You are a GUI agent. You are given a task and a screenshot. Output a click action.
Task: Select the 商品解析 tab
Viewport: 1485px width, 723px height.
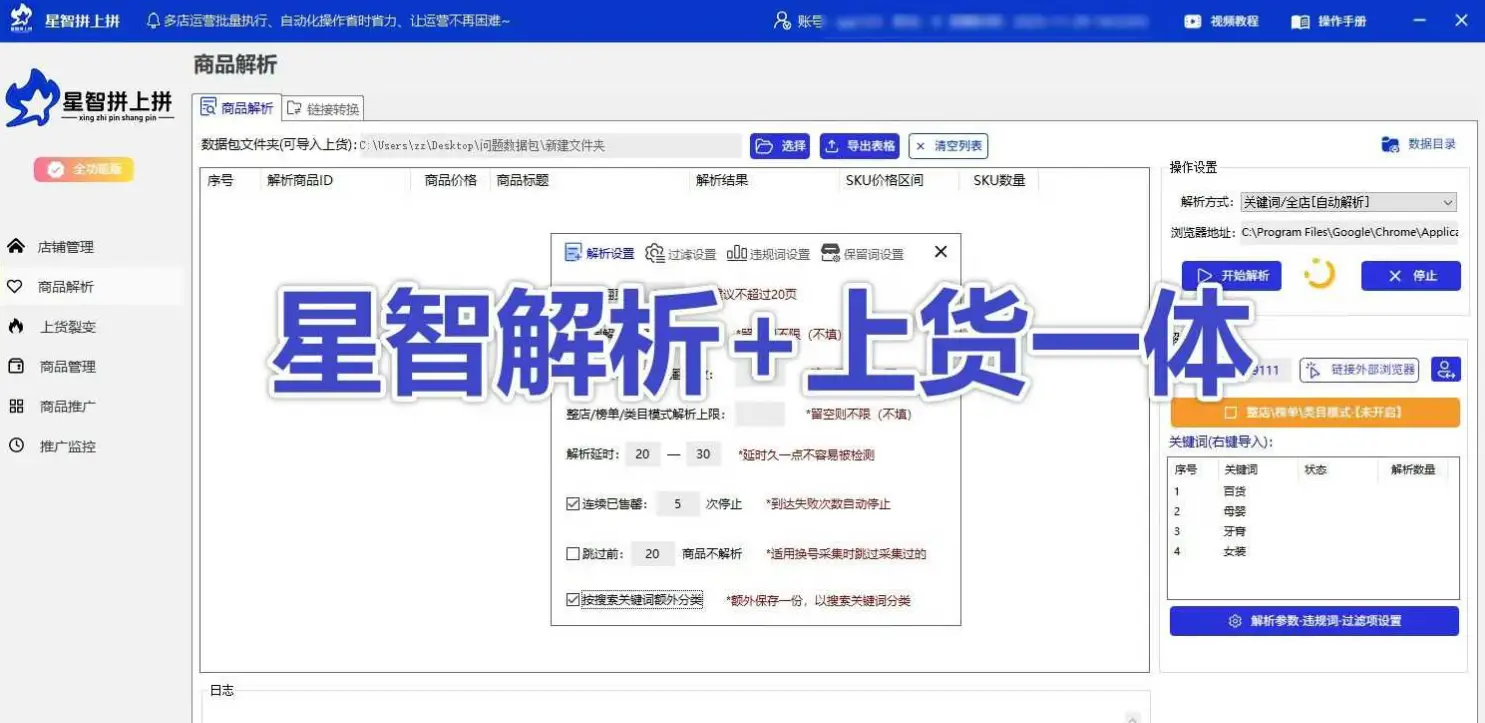235,106
